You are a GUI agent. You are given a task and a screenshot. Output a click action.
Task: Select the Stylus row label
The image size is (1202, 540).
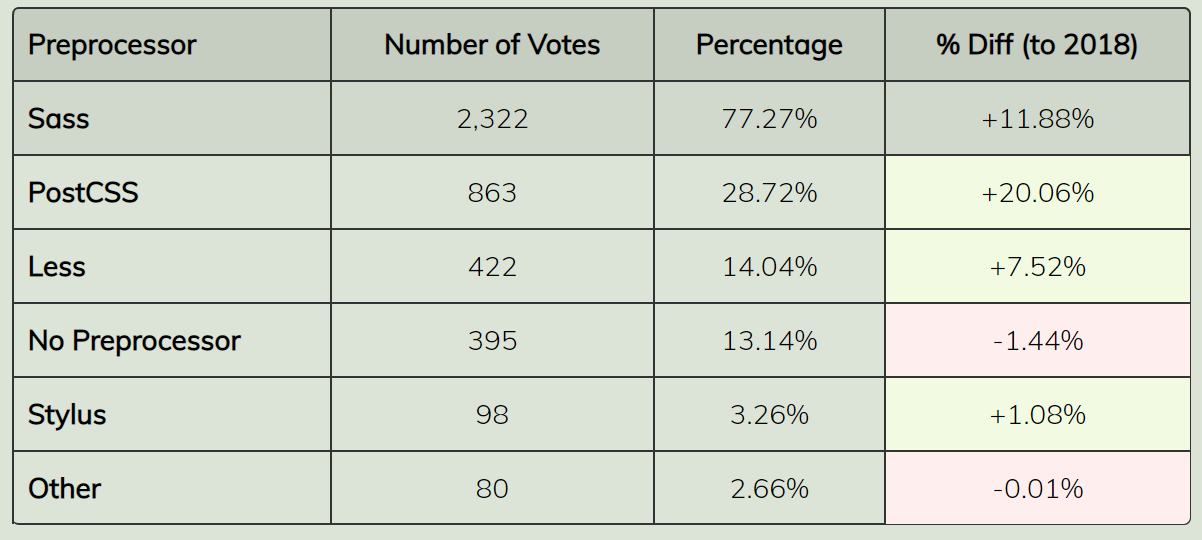(x=67, y=414)
